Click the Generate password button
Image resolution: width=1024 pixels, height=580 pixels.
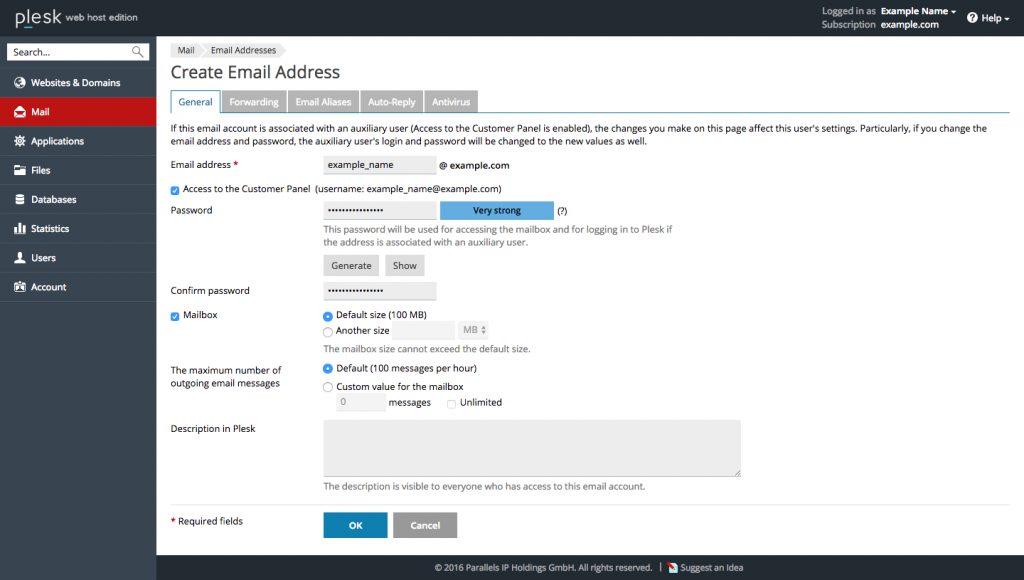pyautogui.click(x=350, y=265)
